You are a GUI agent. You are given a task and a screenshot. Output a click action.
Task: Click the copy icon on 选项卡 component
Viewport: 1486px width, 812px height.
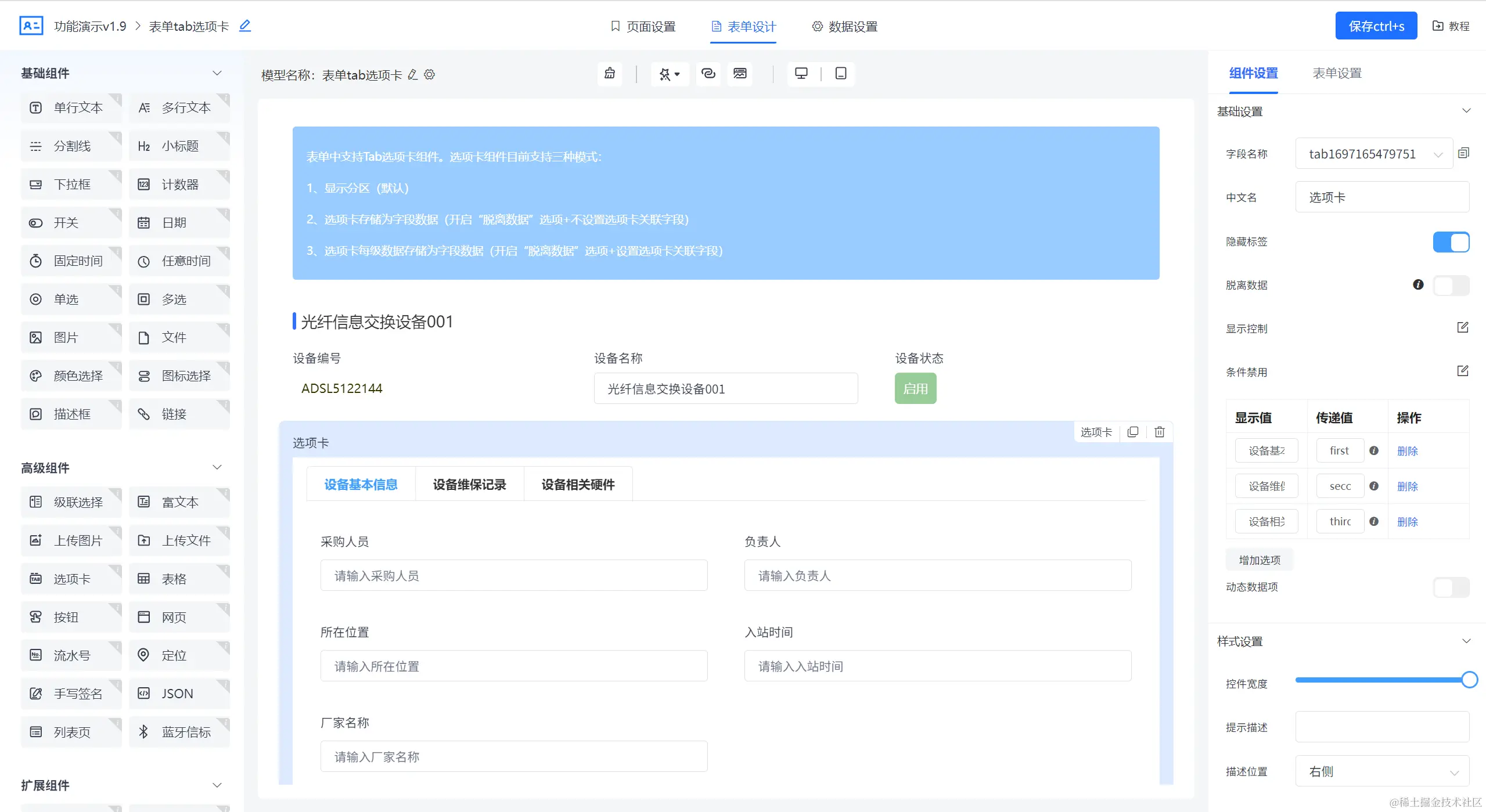tap(1132, 432)
